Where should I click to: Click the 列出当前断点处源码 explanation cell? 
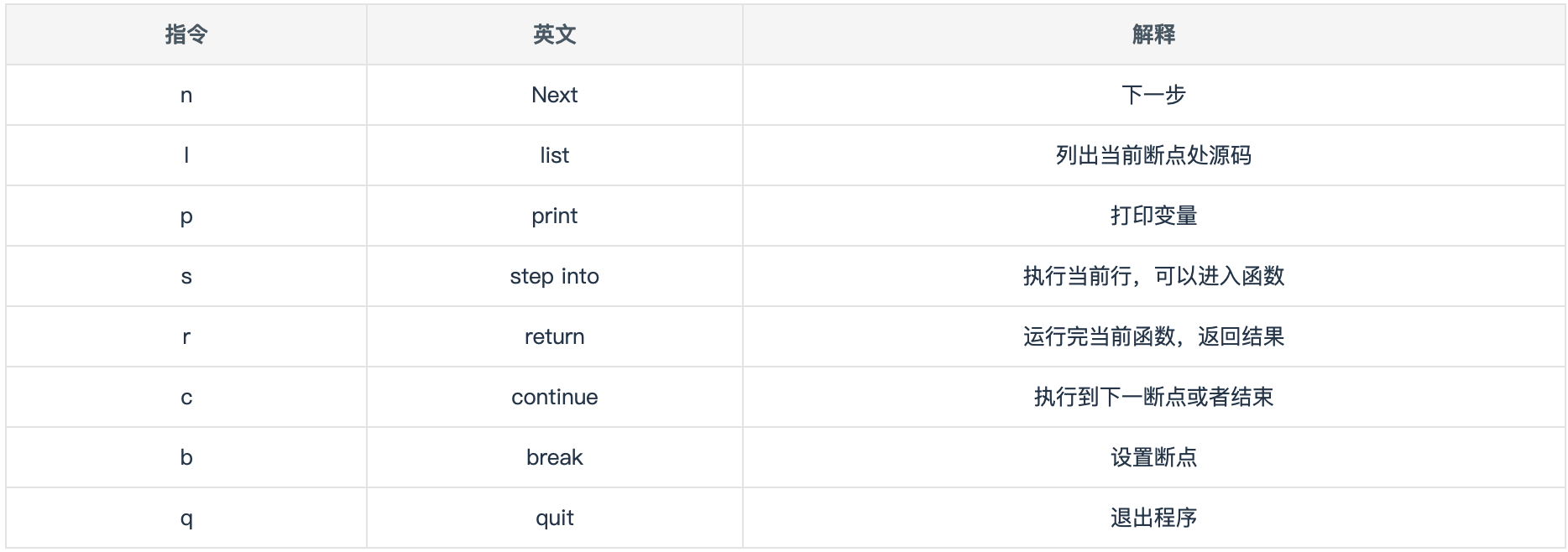[1153, 155]
